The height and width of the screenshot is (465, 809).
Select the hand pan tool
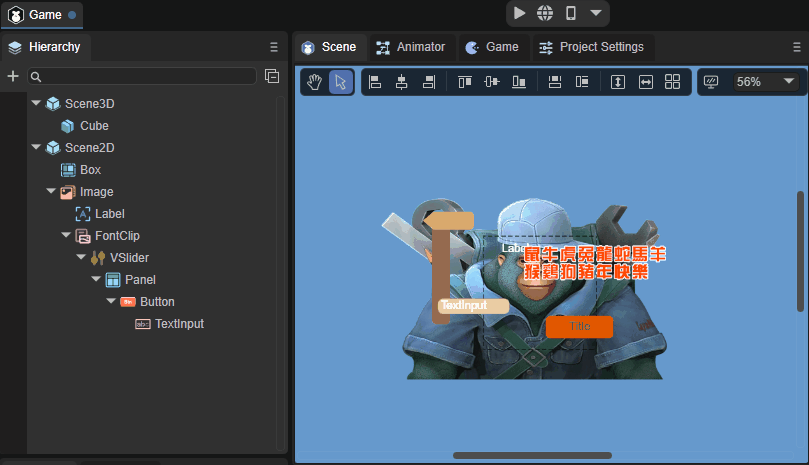tap(315, 82)
